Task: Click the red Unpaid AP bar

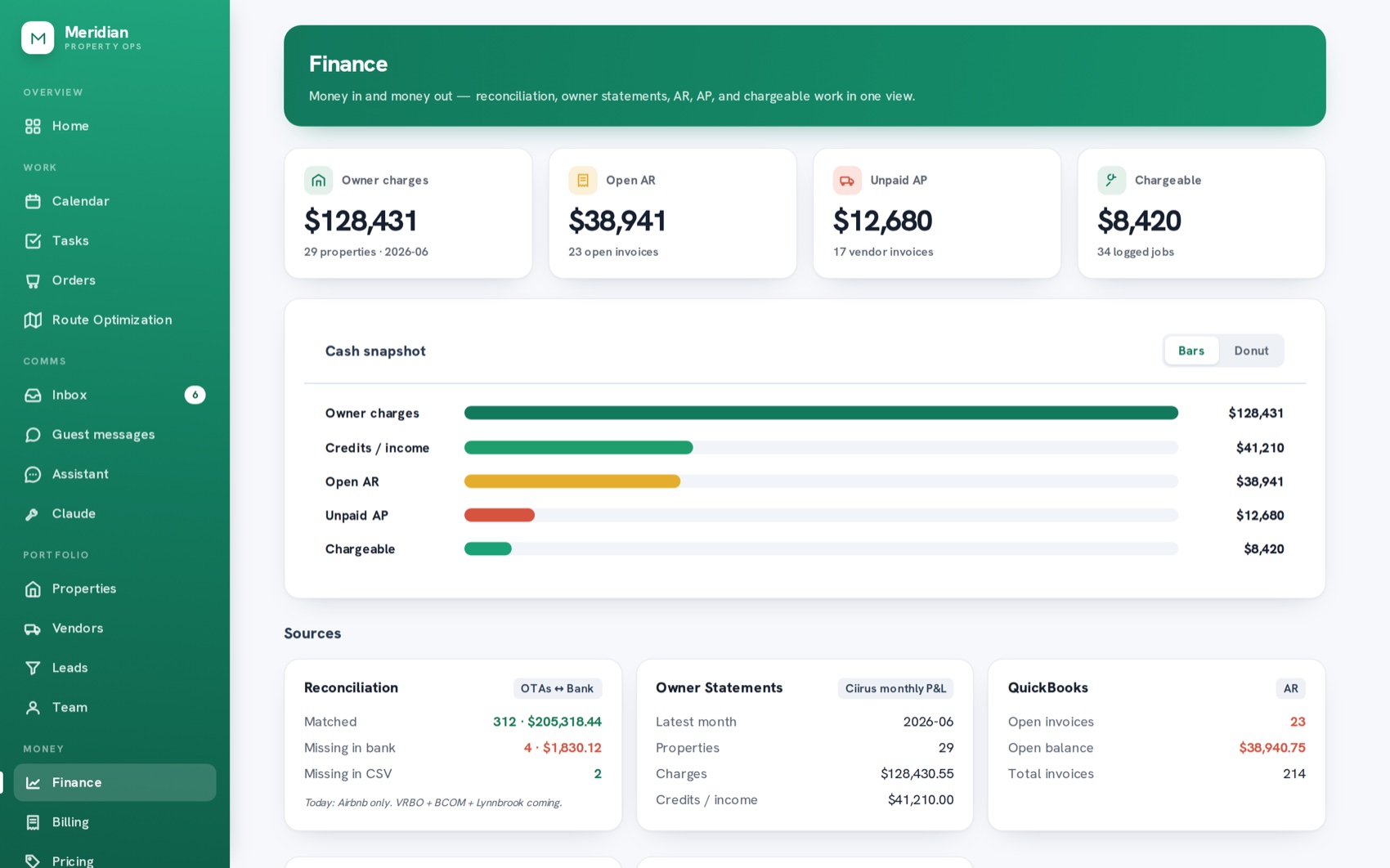Action: pyautogui.click(x=500, y=515)
